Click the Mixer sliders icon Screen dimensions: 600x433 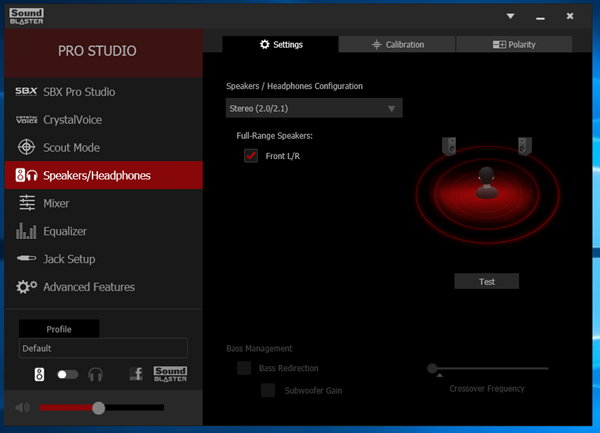point(27,203)
